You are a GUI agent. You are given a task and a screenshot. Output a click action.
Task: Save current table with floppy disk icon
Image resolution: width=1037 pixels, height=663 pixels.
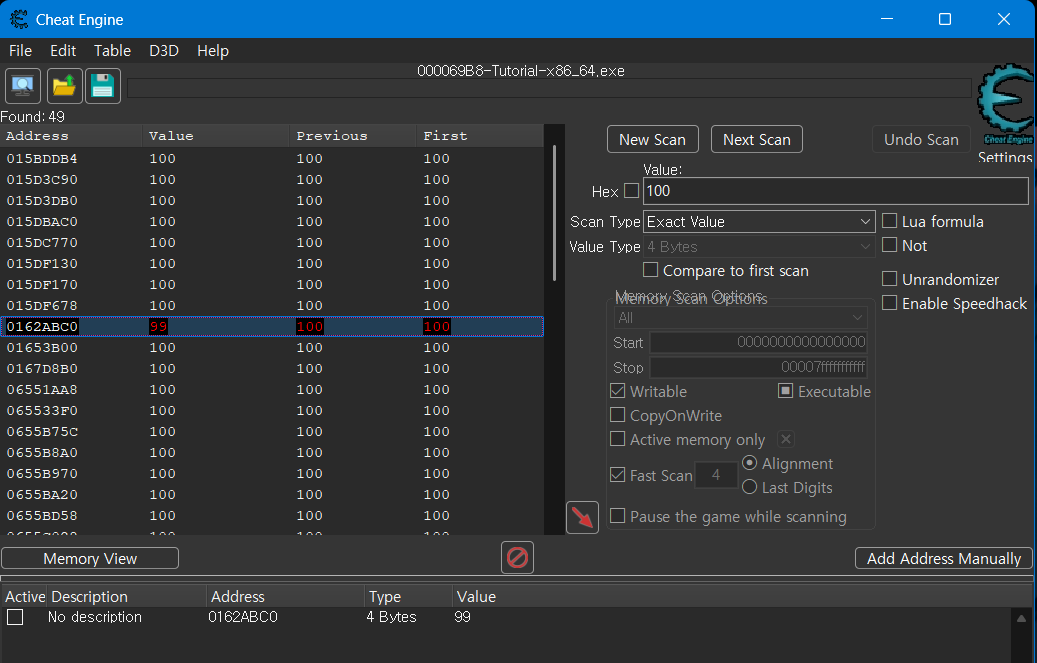click(x=103, y=86)
